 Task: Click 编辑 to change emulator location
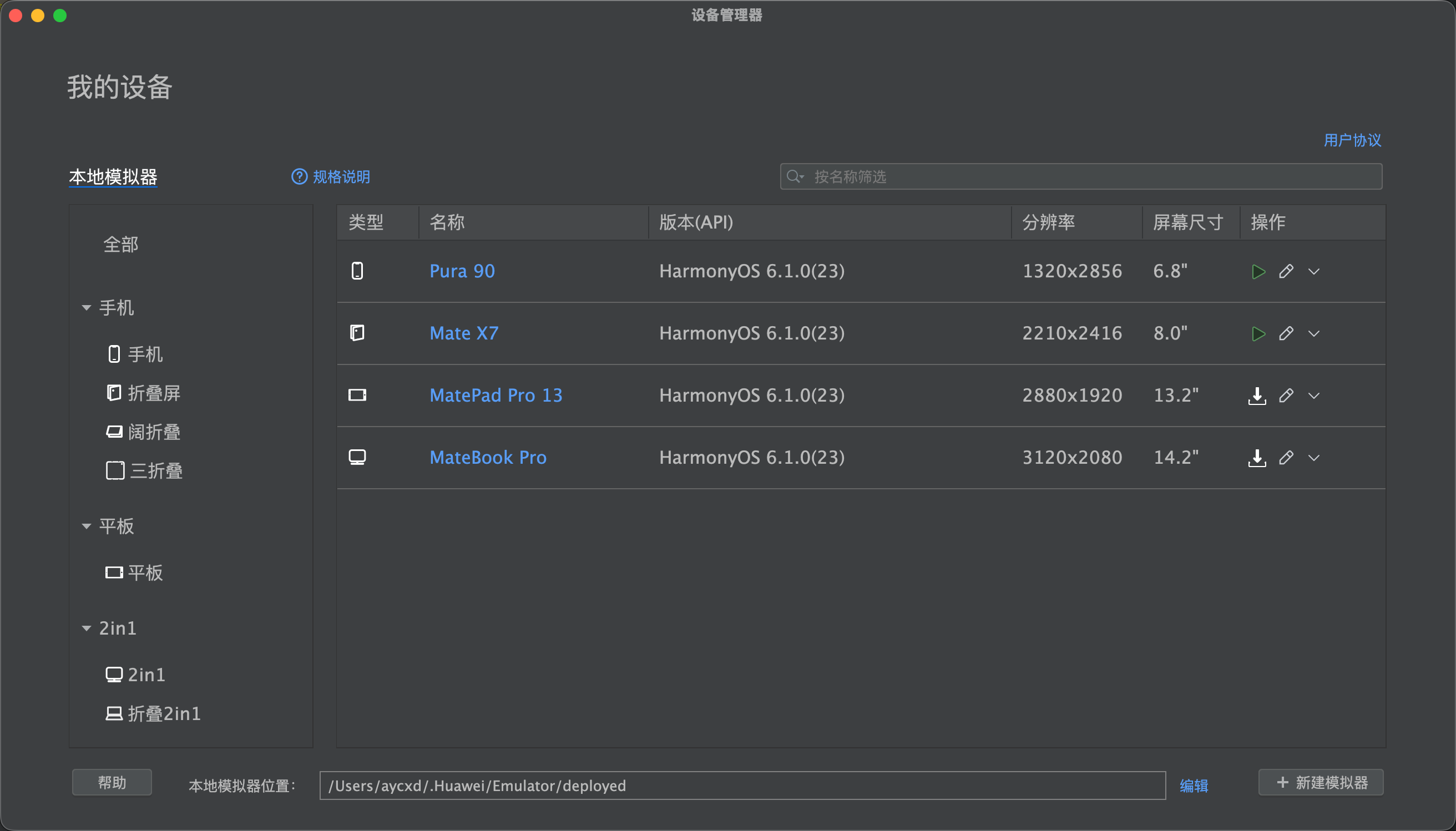[1194, 787]
